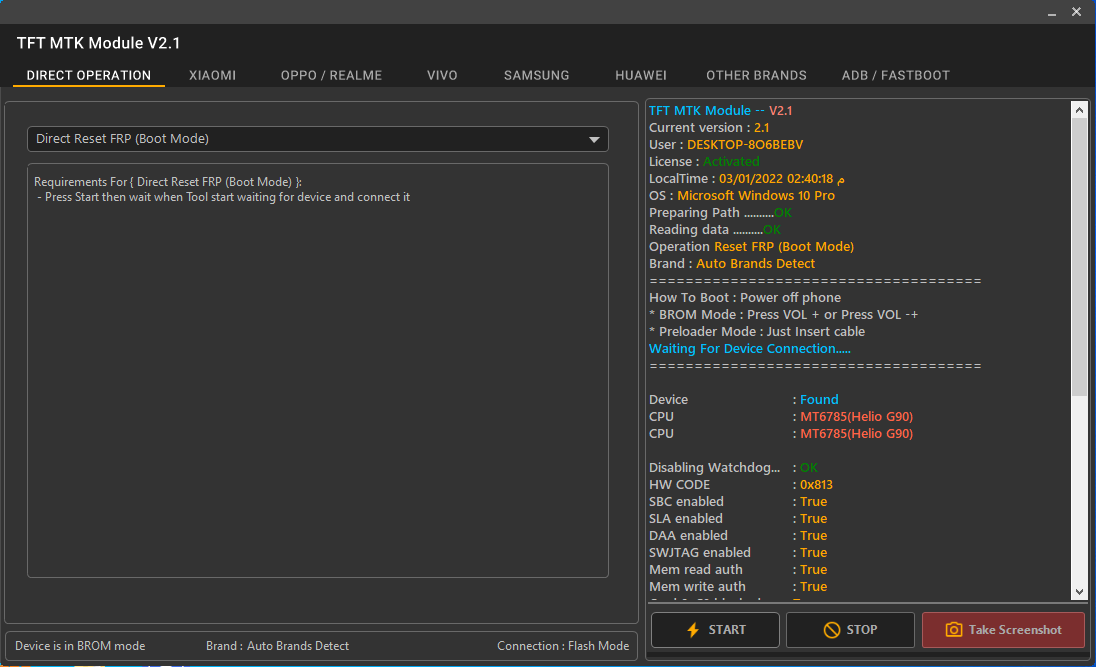Screen dimensions: 1096x667
Task: Click the requirements text area
Action: pos(317,371)
